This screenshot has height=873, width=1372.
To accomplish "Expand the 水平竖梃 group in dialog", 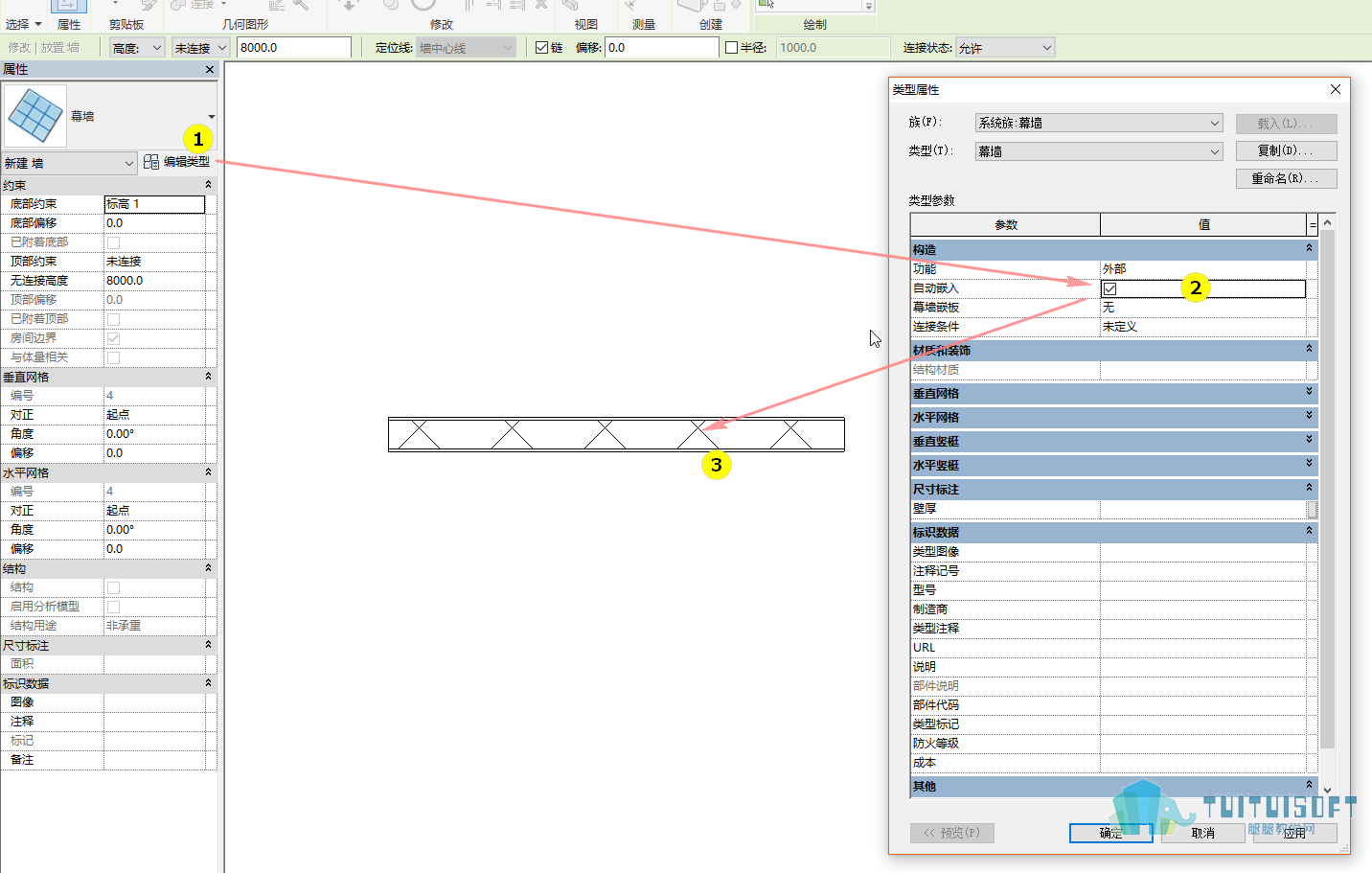I will coord(1309,464).
